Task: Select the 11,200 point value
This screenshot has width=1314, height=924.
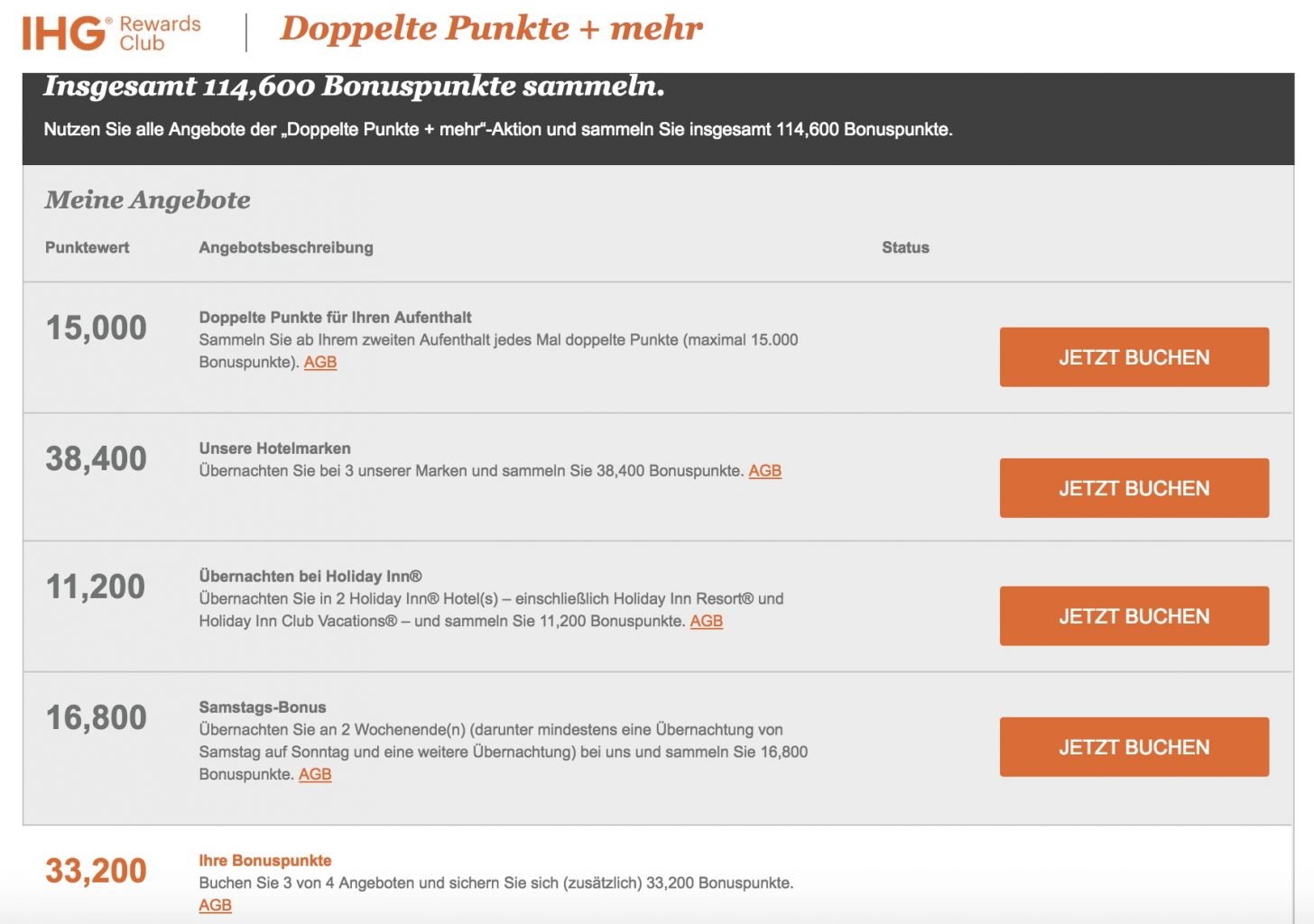Action: tap(96, 587)
